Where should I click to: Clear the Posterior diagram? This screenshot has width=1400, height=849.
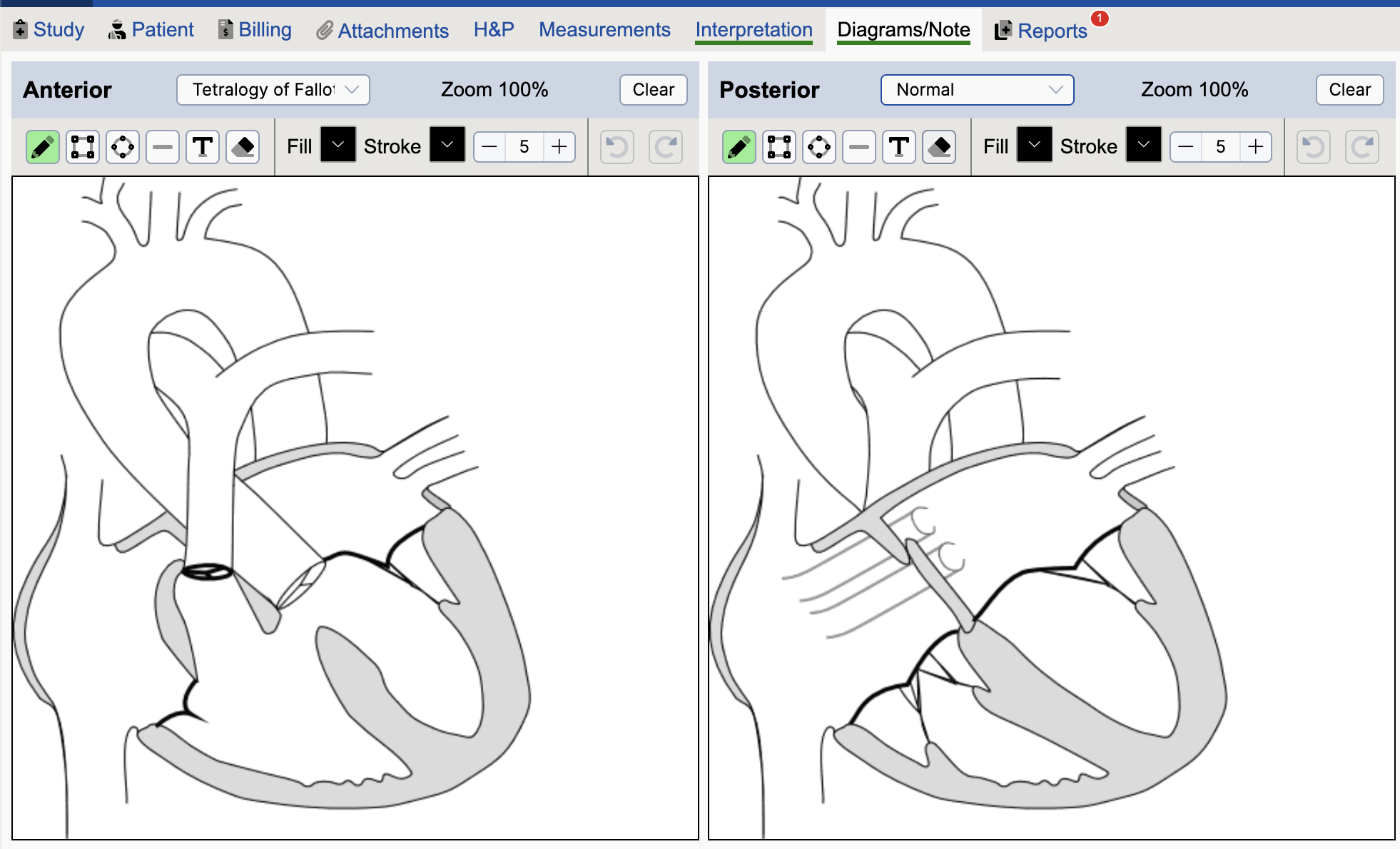[x=1349, y=90]
